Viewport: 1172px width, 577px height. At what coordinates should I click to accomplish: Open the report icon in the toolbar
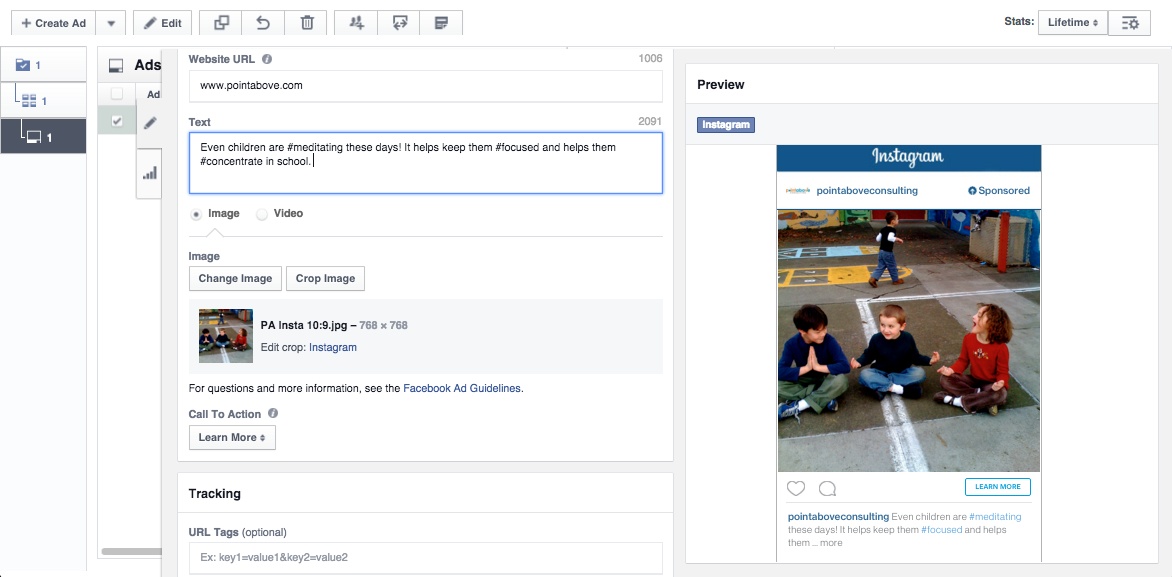click(x=441, y=22)
